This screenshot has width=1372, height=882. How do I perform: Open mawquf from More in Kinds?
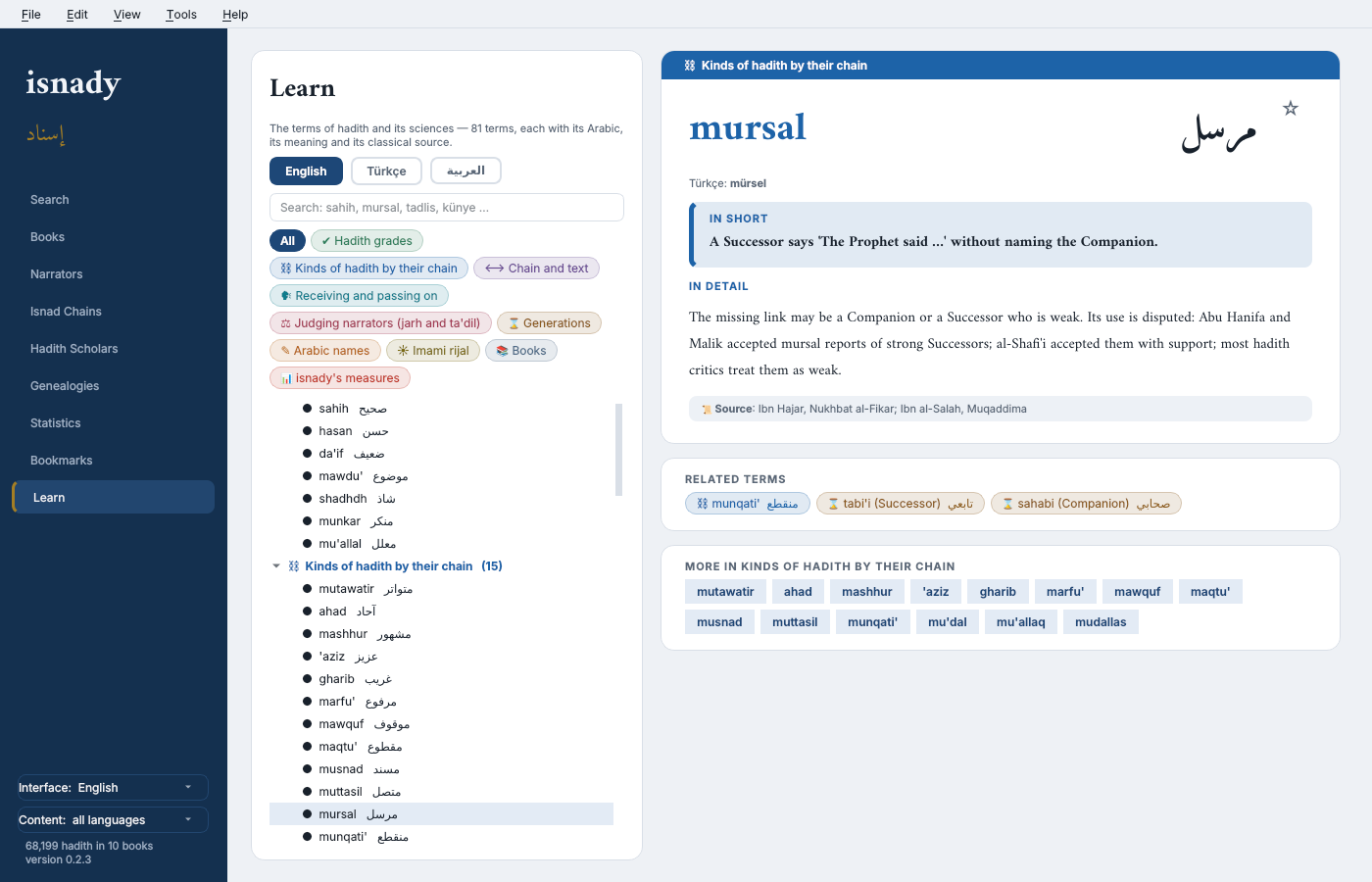pyautogui.click(x=1137, y=592)
